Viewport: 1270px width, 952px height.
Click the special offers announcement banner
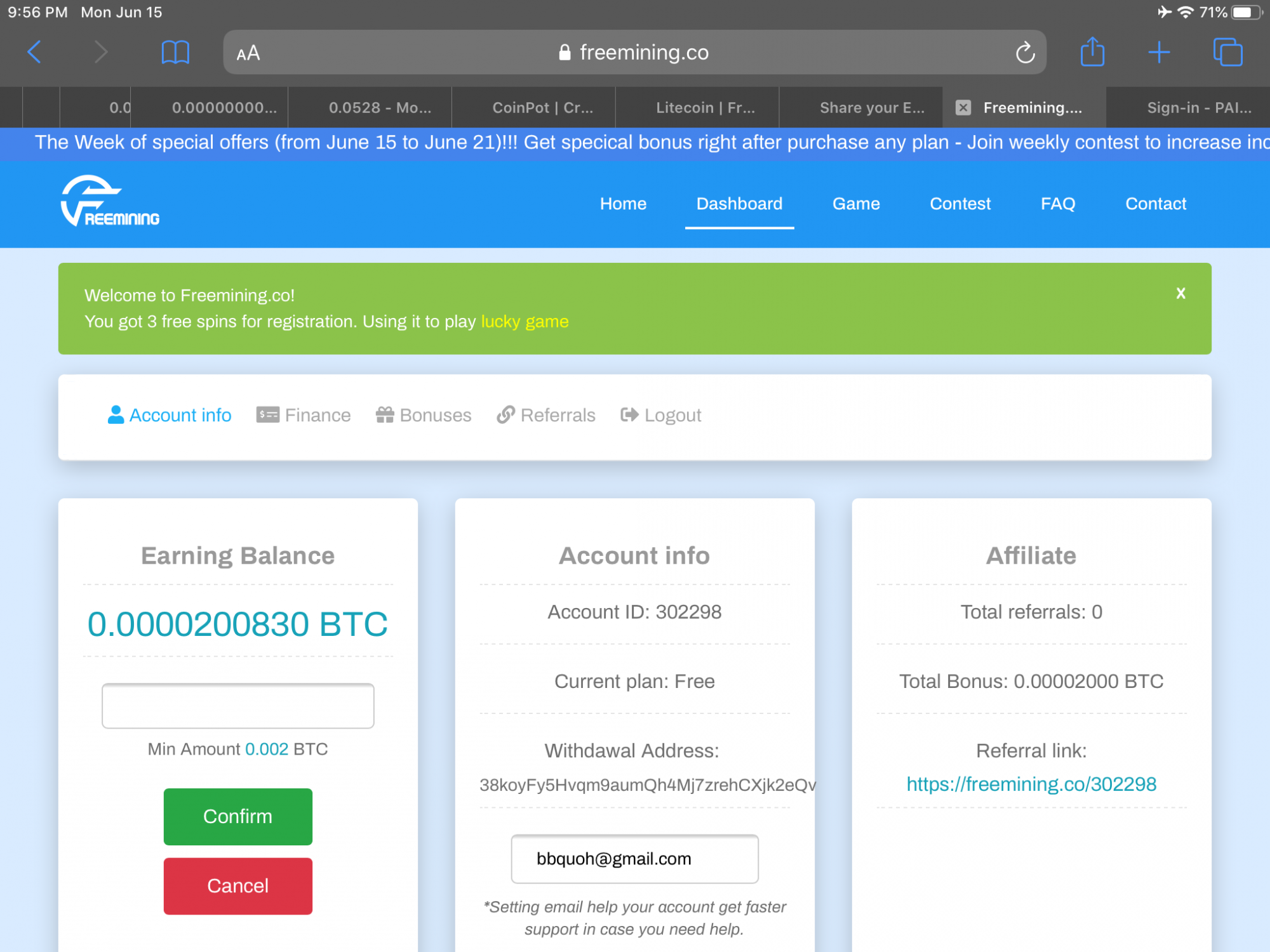tap(635, 142)
